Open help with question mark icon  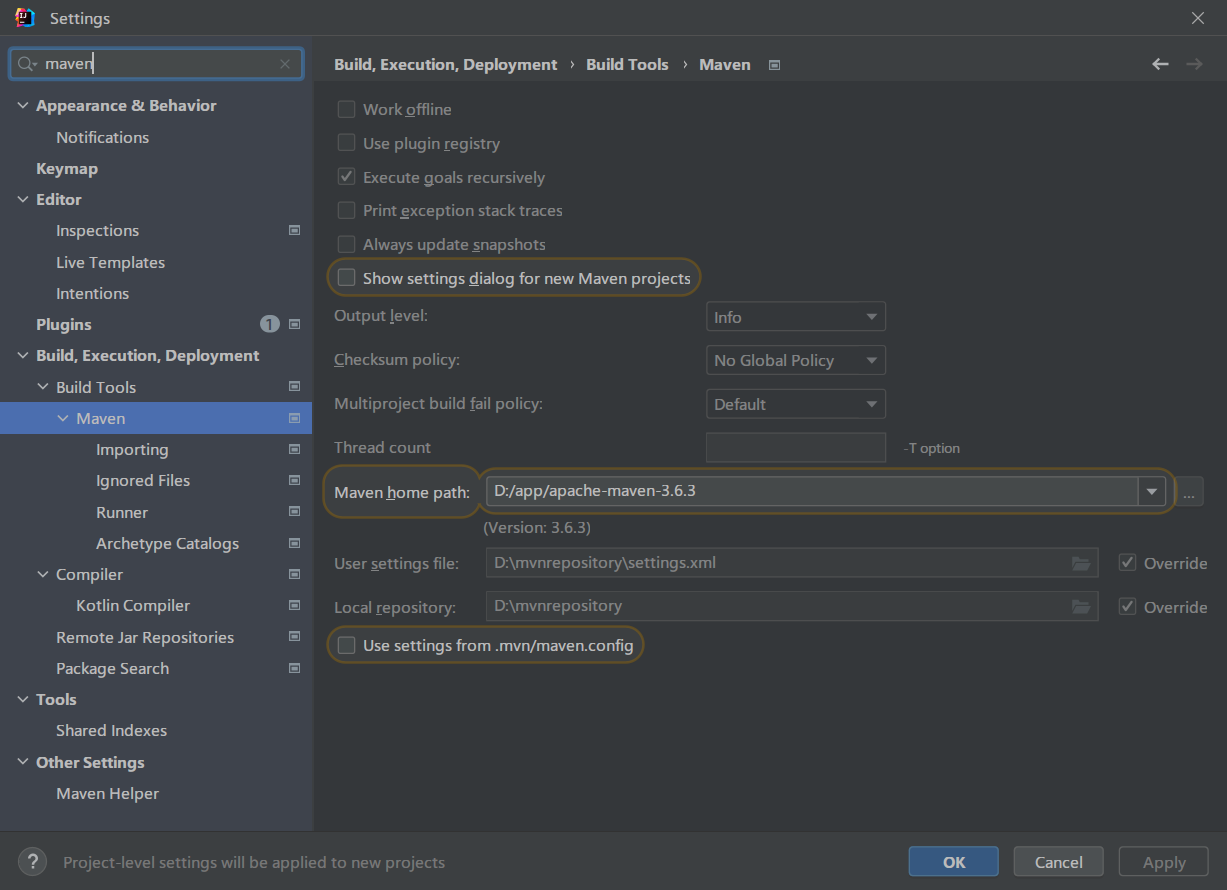(32, 861)
